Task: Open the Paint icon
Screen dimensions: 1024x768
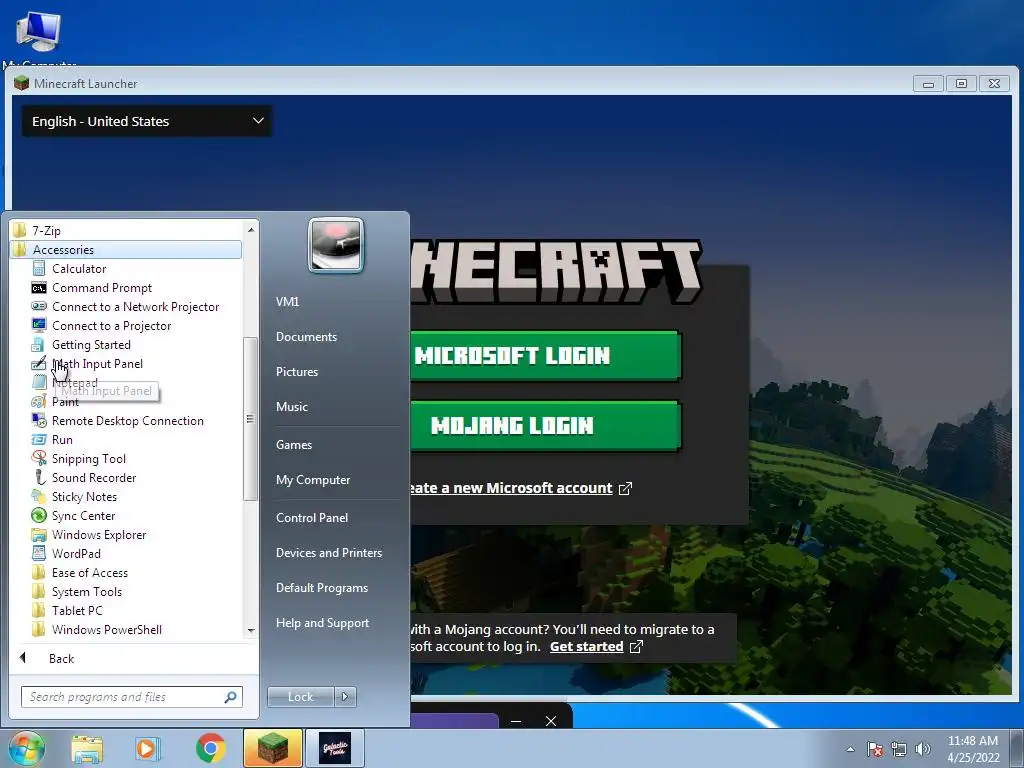Action: click(39, 402)
